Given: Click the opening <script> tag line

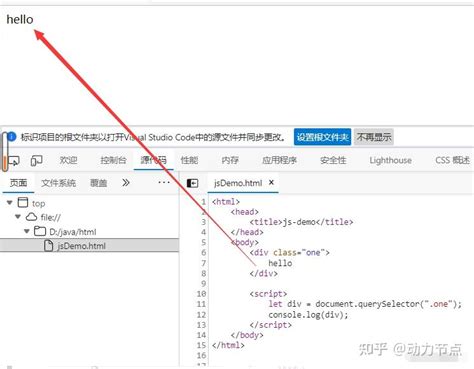Looking at the screenshot, I should click(268, 294).
